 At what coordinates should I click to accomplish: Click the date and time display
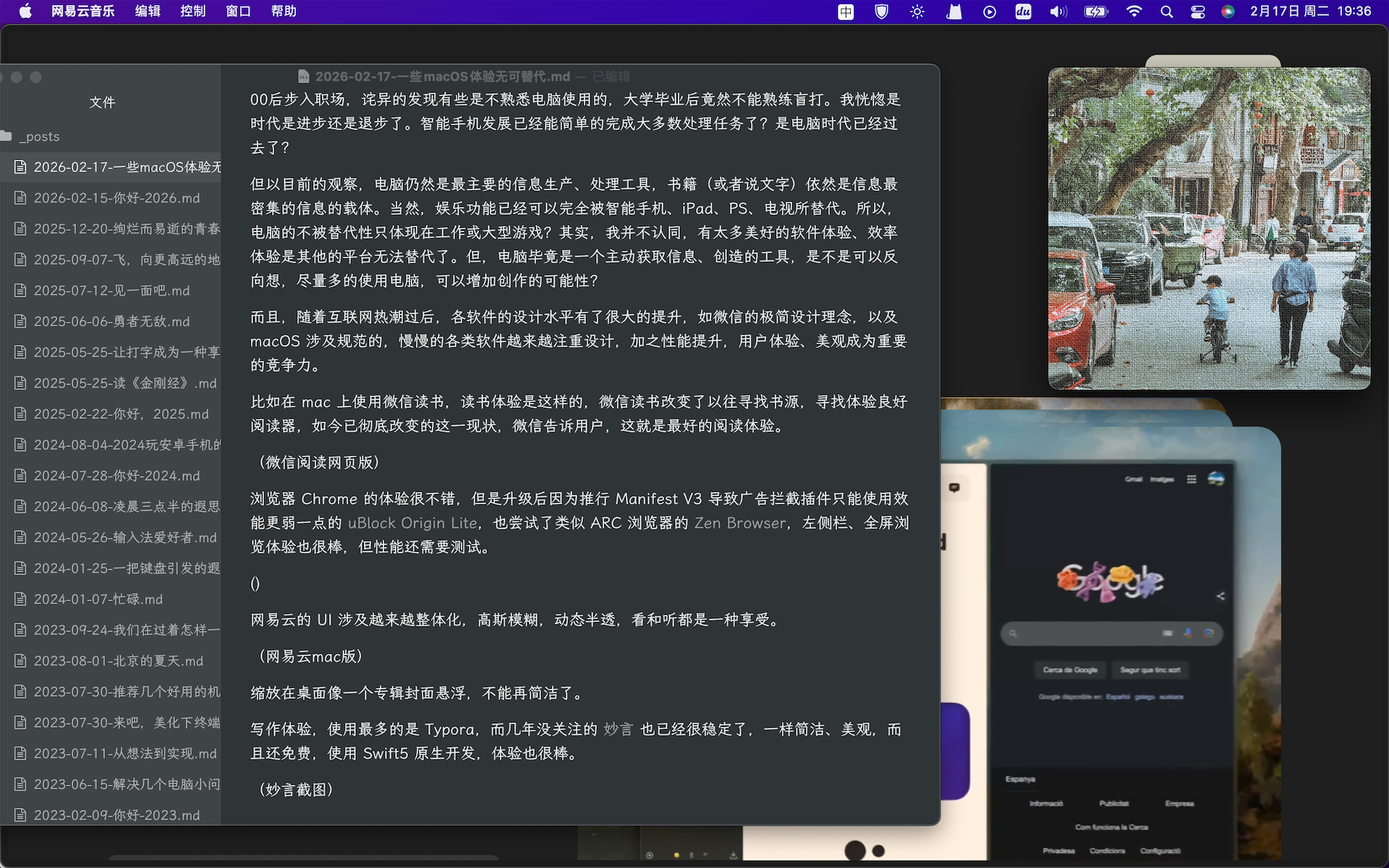pos(1310,12)
